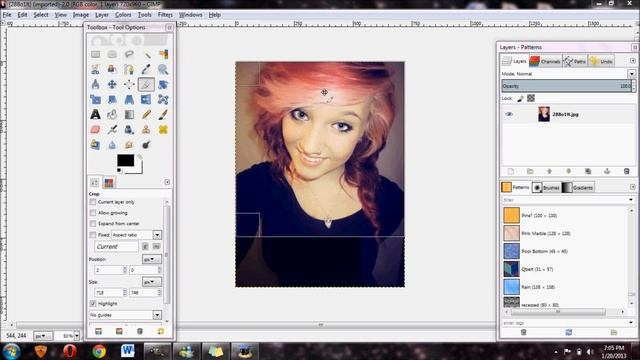Viewport: 640px width, 360px height.
Task: Select the Text tool
Action: pos(96,115)
